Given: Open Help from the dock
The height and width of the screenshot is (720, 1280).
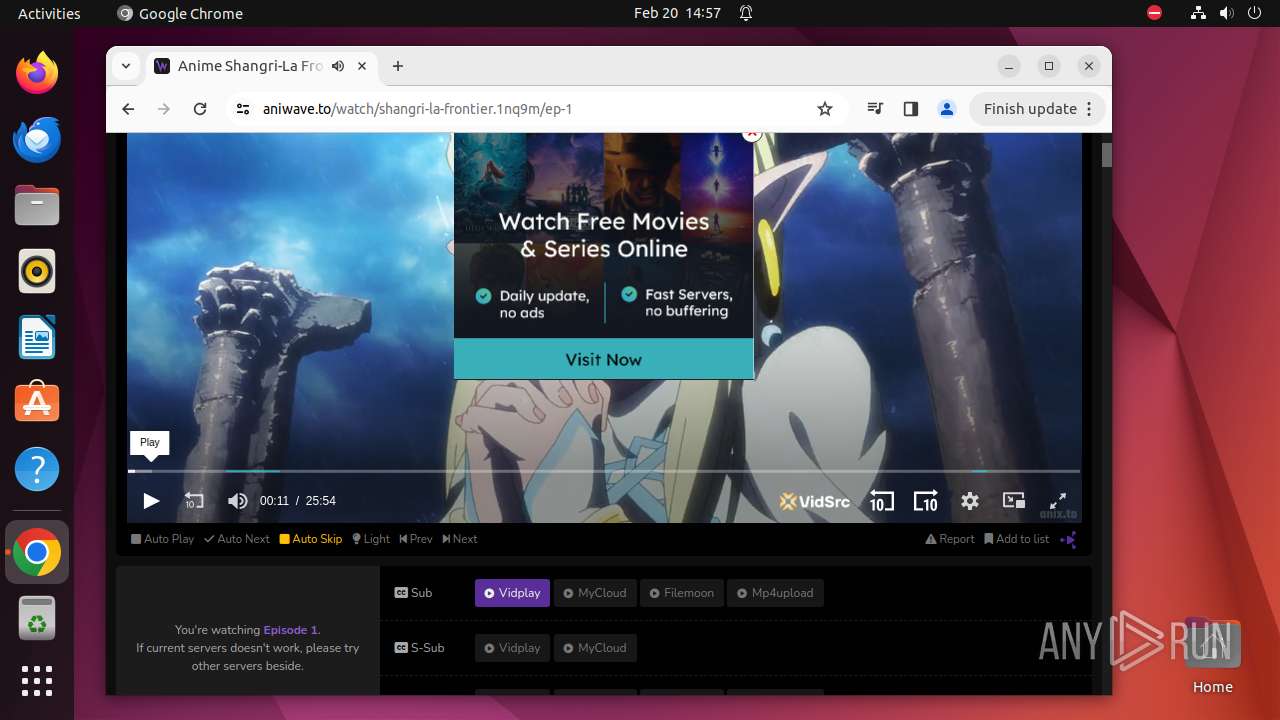Looking at the screenshot, I should pos(37,469).
